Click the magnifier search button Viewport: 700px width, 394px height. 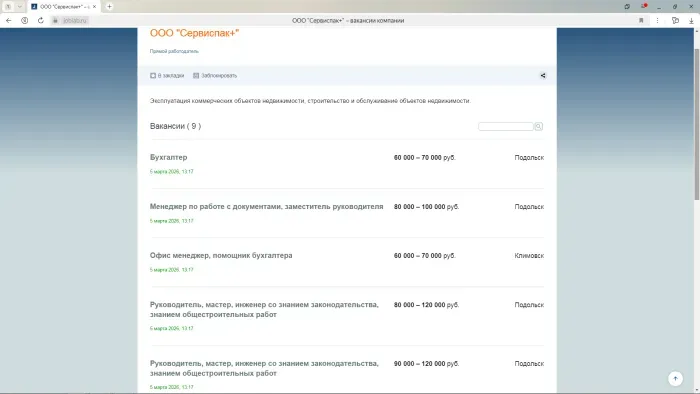coord(538,126)
